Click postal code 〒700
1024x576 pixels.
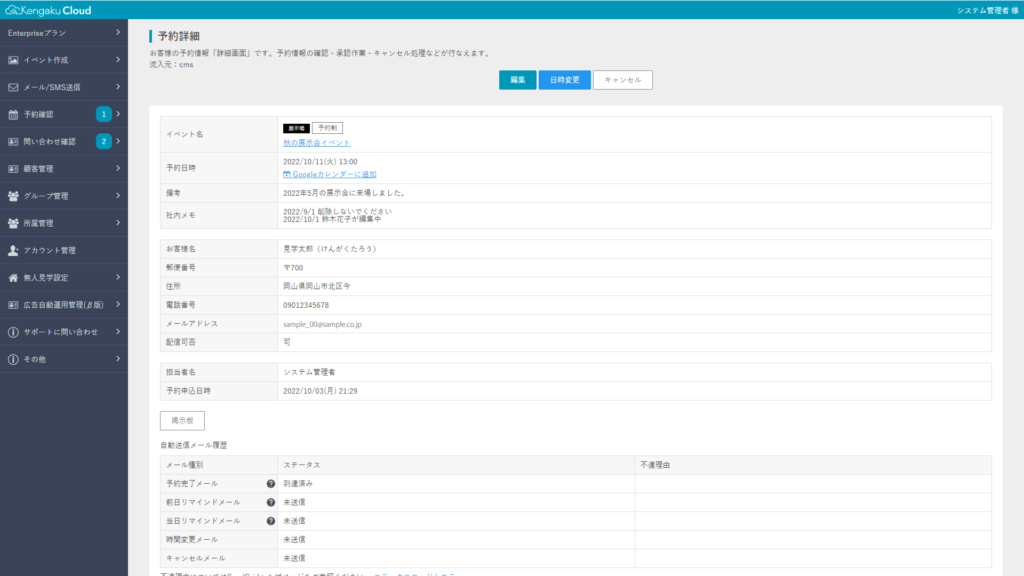point(293,268)
